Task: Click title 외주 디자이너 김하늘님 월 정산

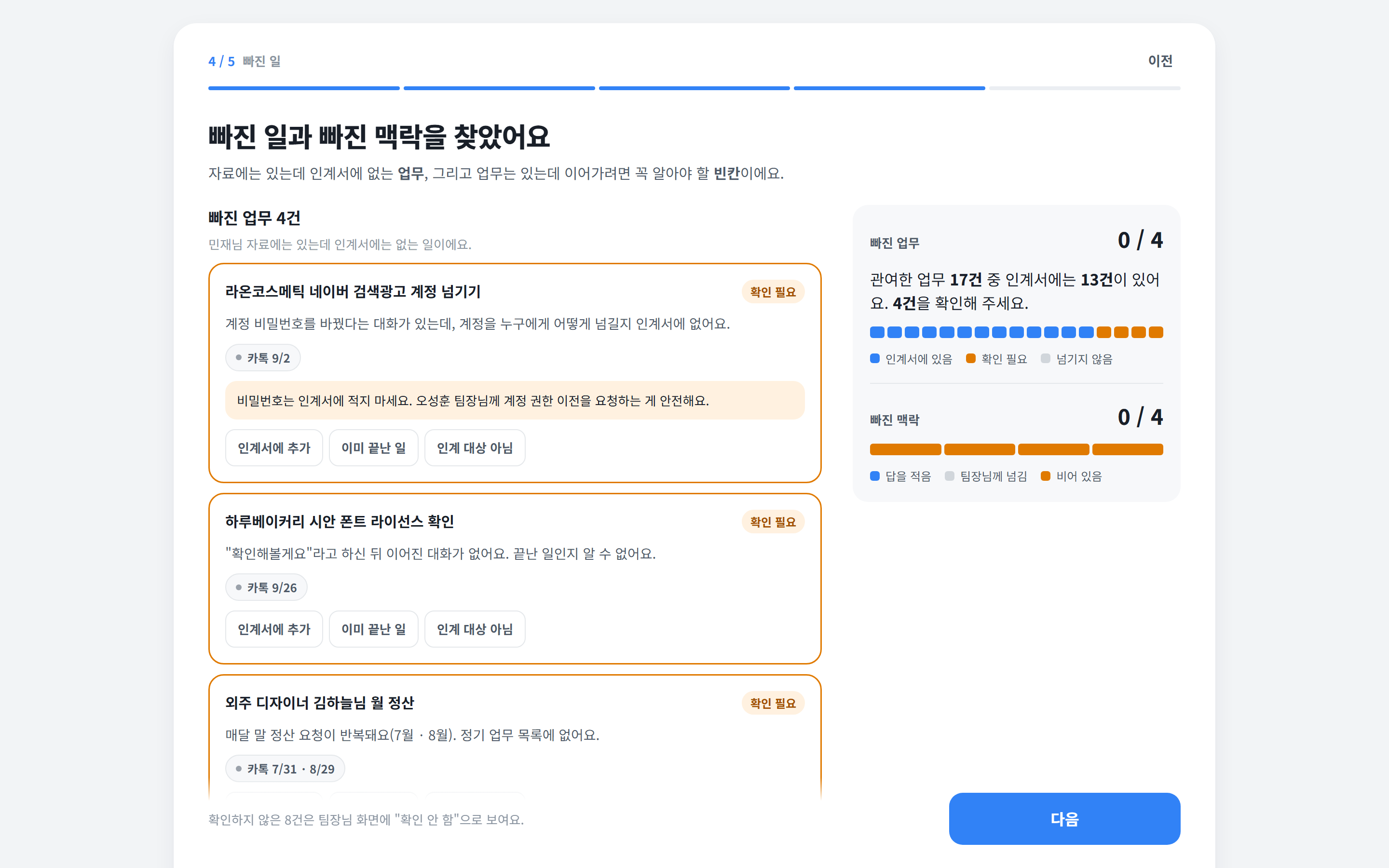Action: (319, 703)
